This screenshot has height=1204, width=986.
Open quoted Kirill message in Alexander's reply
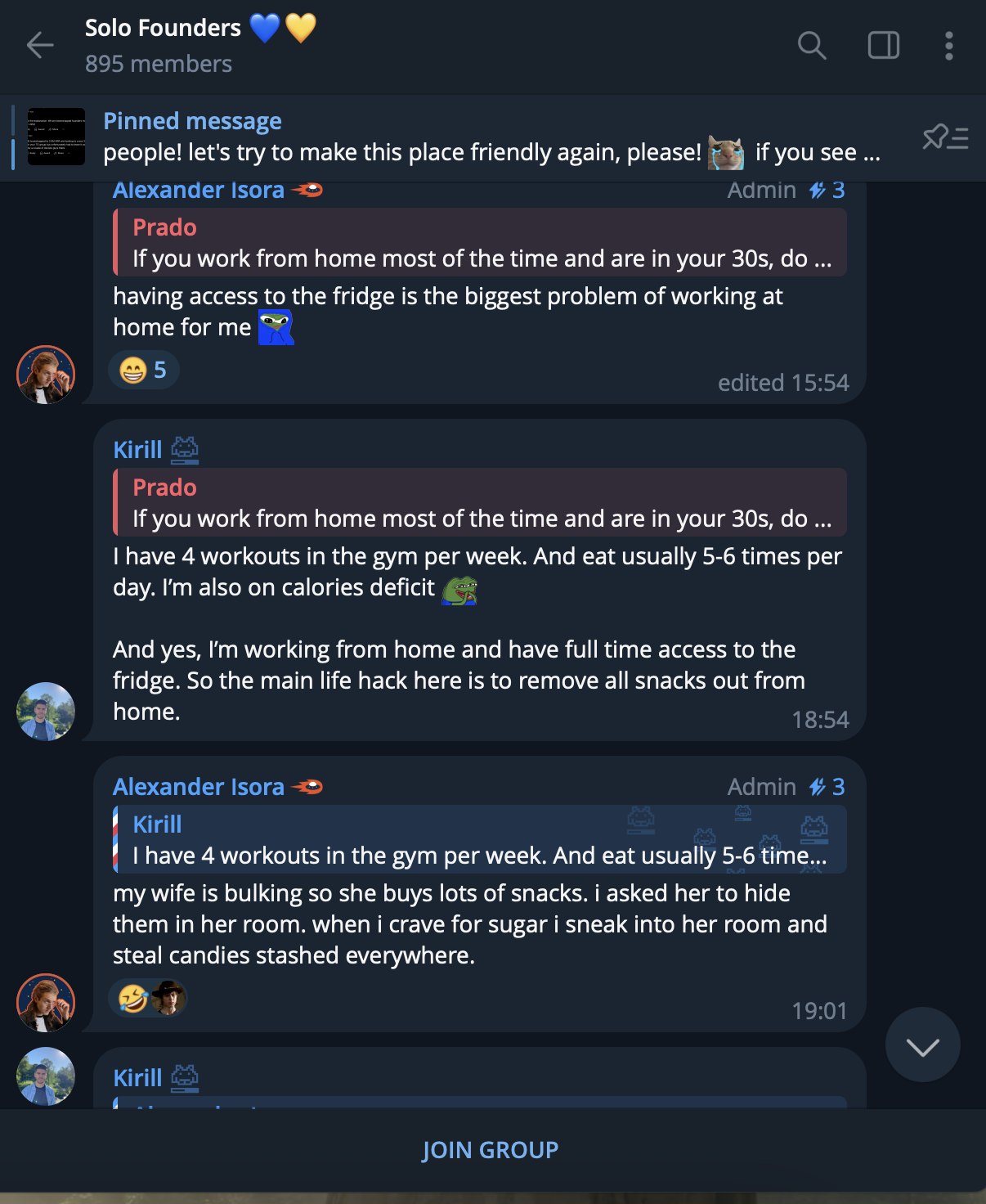click(480, 840)
